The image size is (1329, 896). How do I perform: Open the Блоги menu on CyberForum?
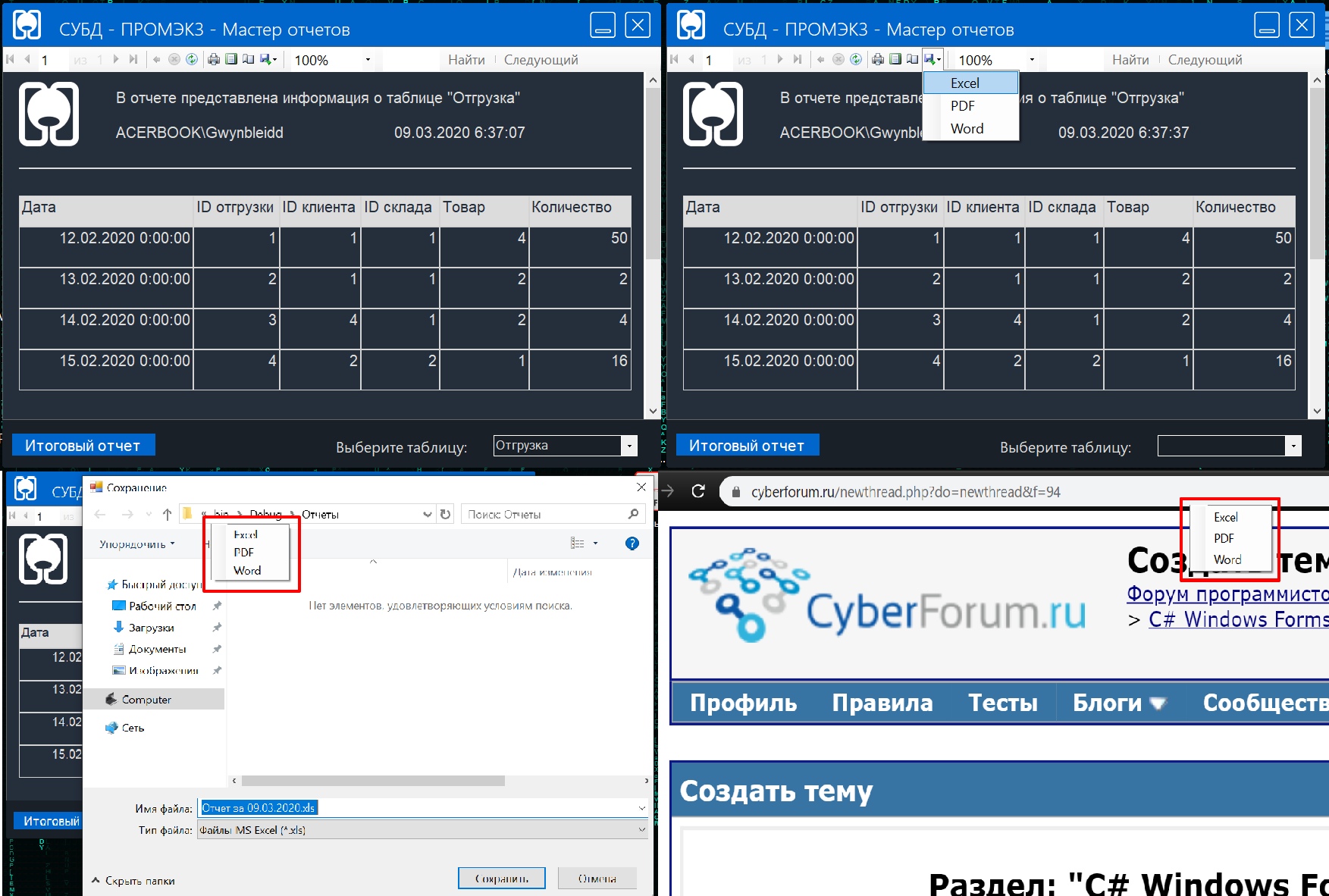click(1117, 703)
